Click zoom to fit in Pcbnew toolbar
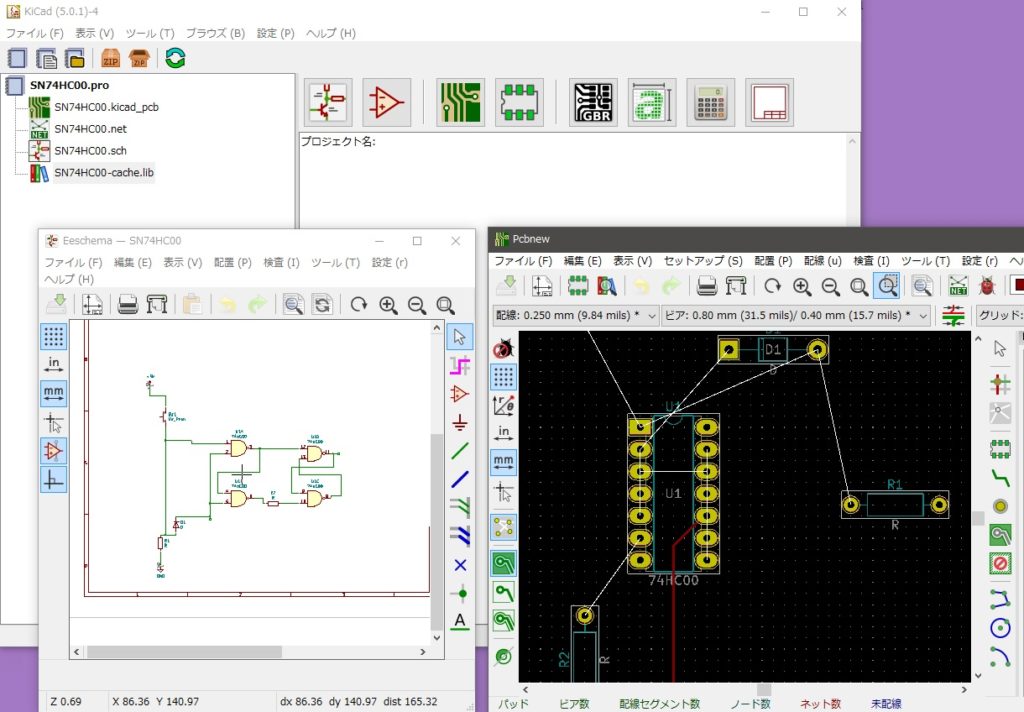Screen dimensions: 1024x712 point(859,286)
